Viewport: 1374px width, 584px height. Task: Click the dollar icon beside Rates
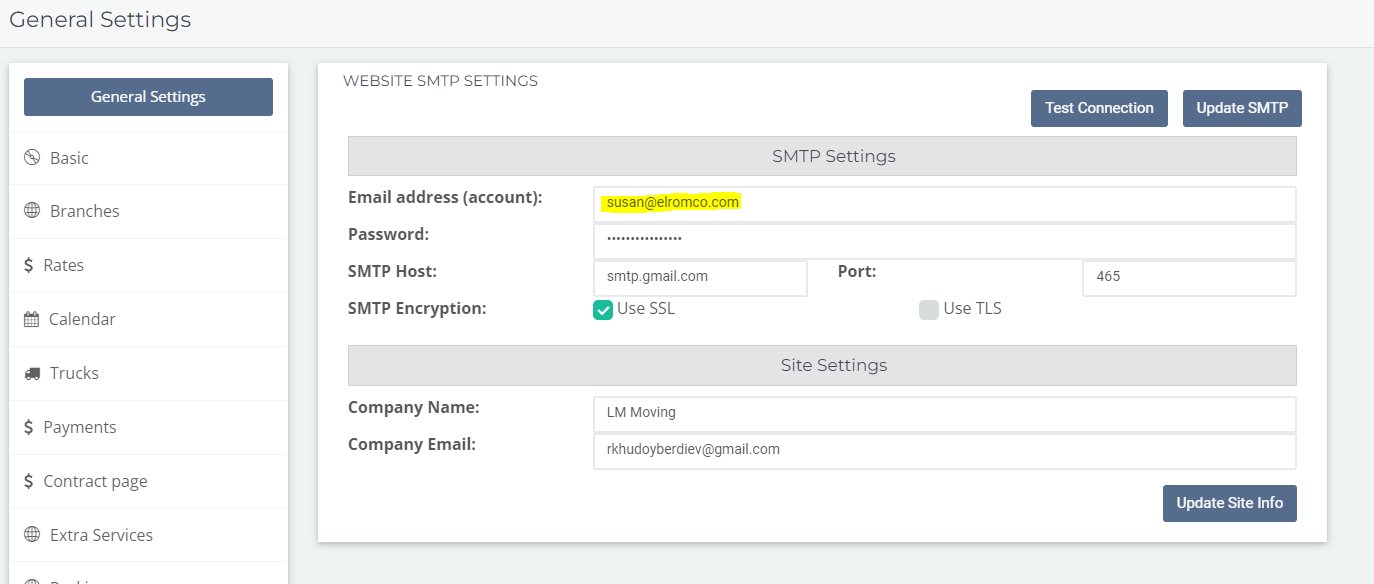[29, 265]
